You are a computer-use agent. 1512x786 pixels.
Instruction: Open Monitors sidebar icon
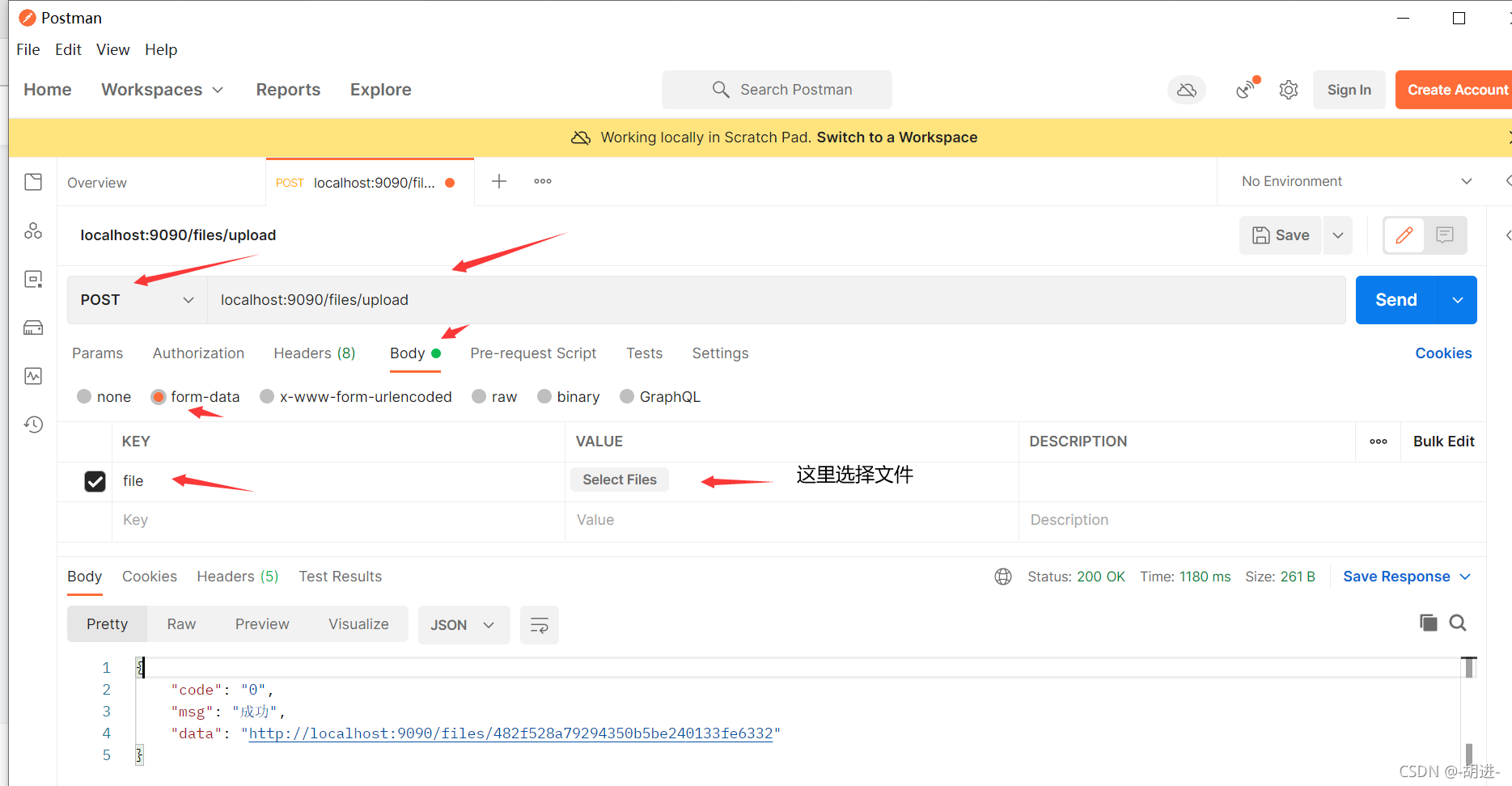[x=33, y=376]
